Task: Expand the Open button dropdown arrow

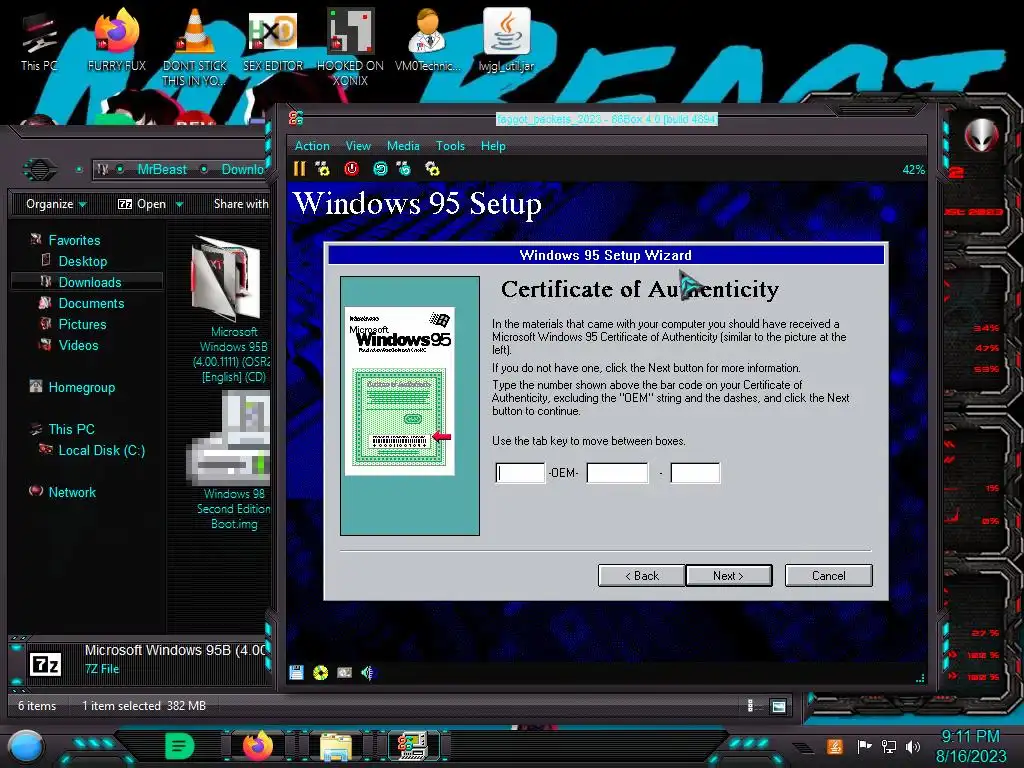Action: click(x=179, y=204)
